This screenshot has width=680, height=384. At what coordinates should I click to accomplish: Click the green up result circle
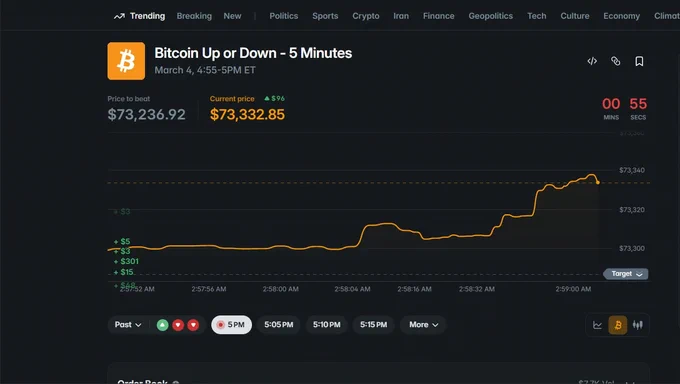pyautogui.click(x=163, y=325)
